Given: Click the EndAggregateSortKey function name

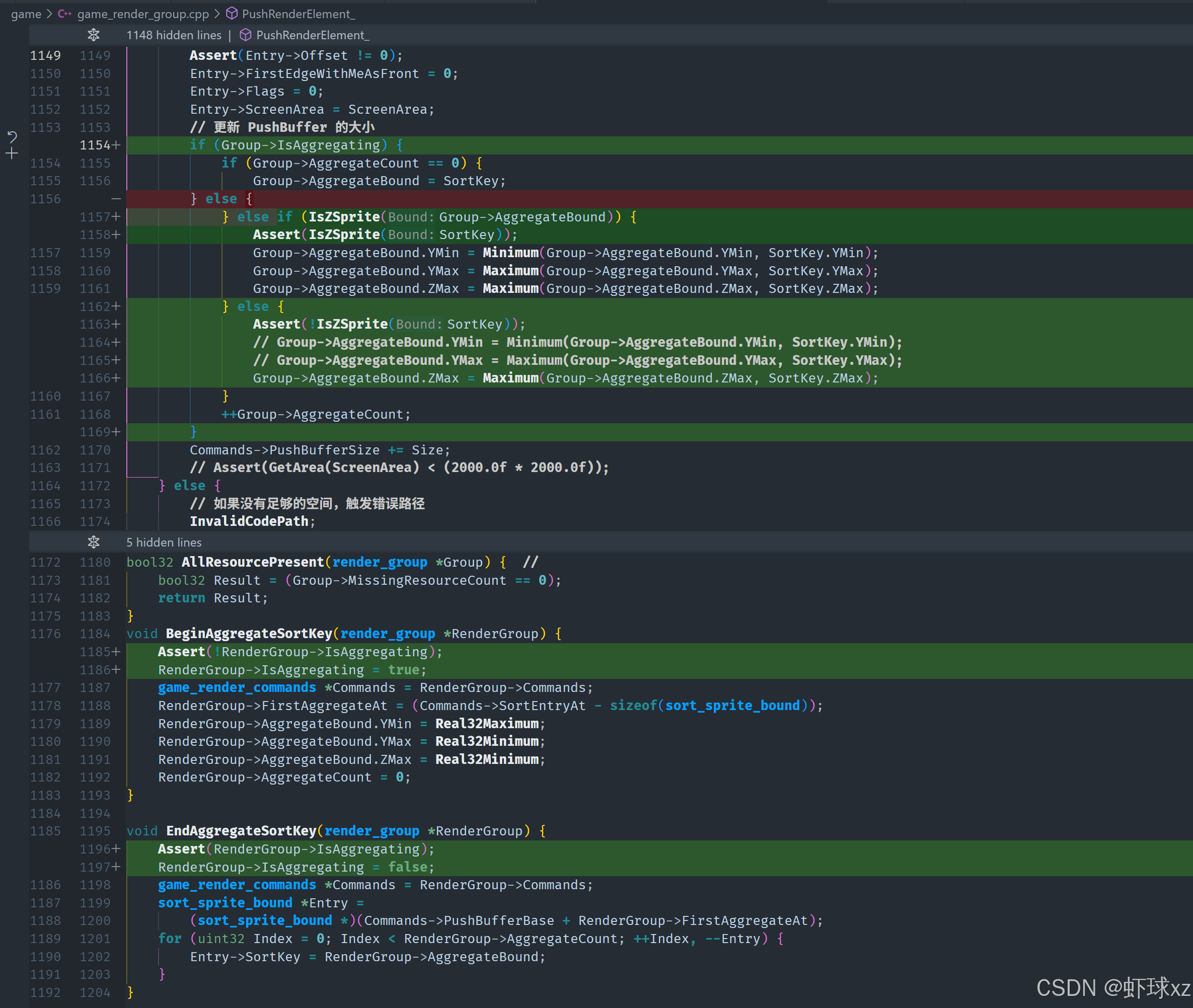Looking at the screenshot, I should [x=241, y=830].
